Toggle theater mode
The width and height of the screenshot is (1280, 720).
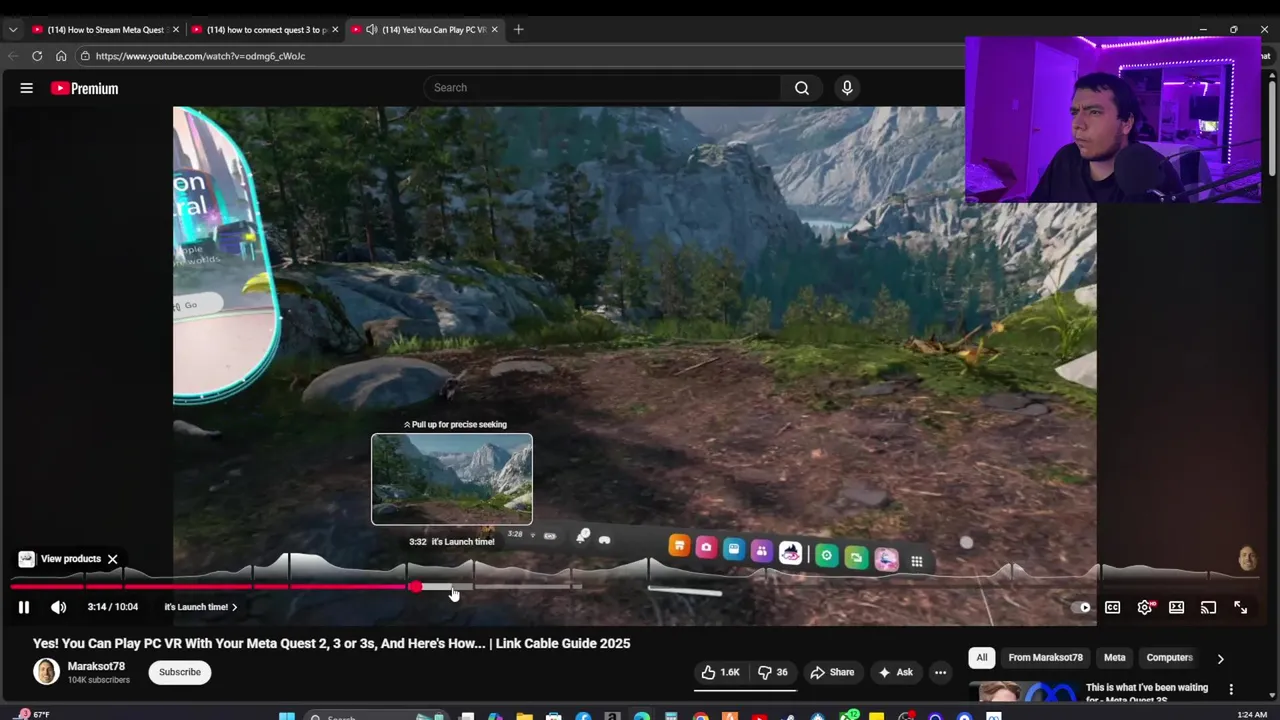click(x=1177, y=607)
